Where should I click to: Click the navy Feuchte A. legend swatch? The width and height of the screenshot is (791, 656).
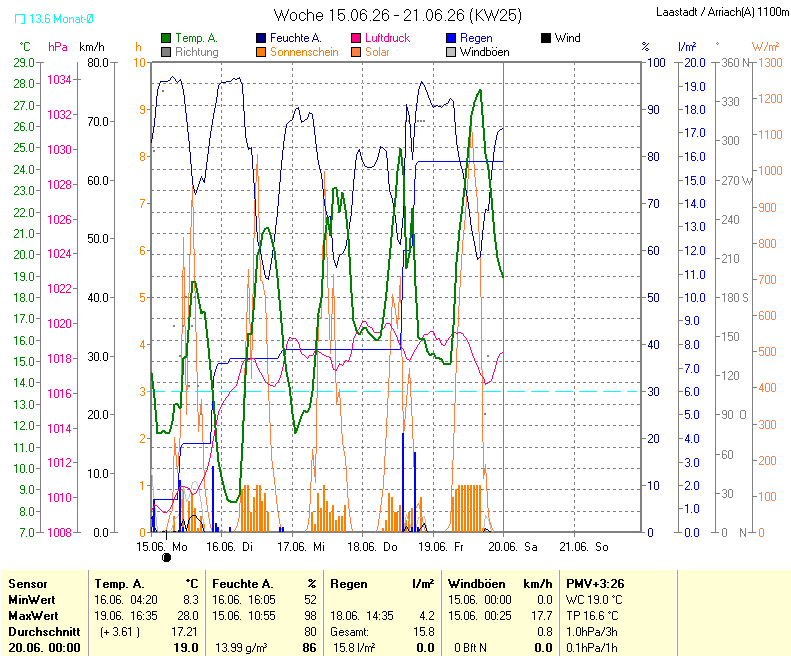[261, 38]
